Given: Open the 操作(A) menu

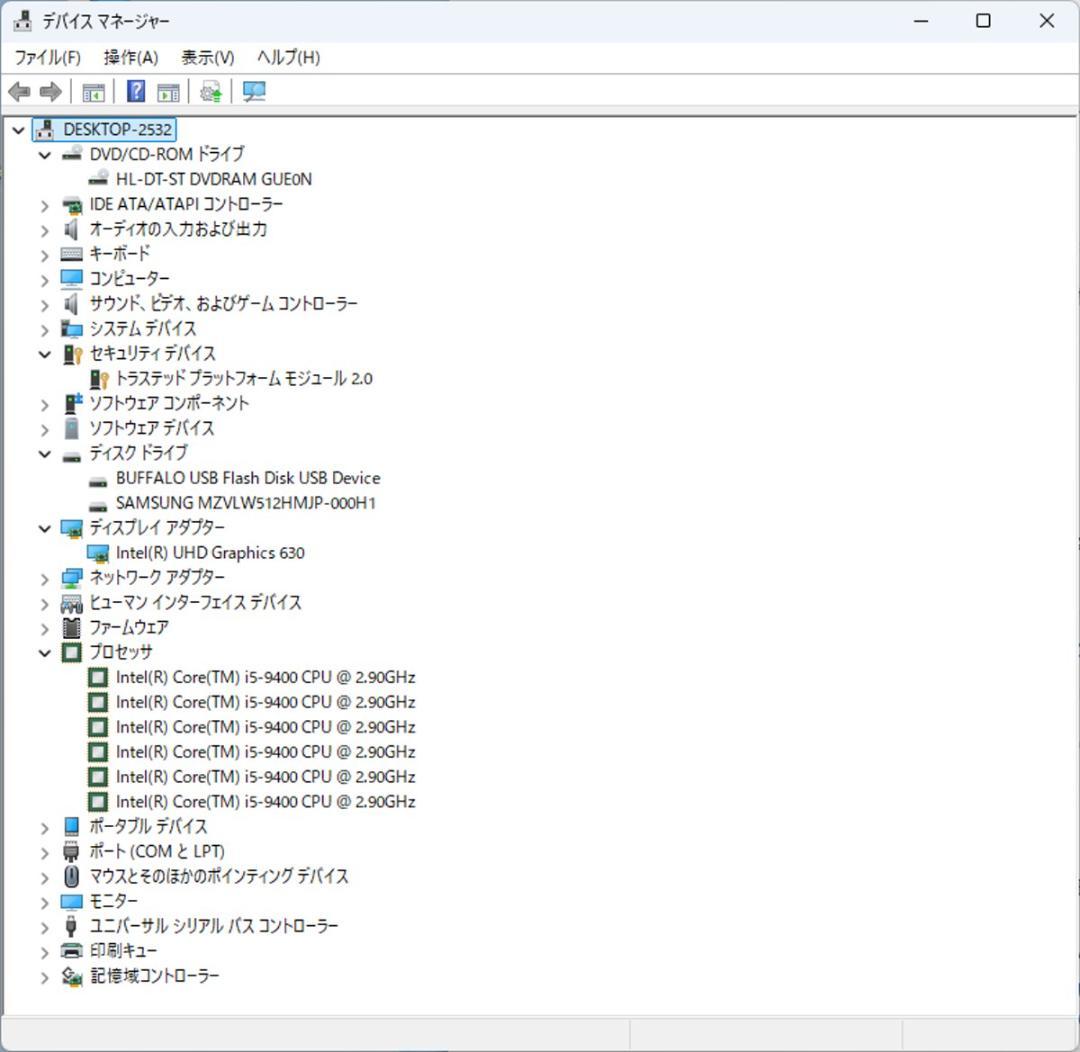Looking at the screenshot, I should (129, 57).
